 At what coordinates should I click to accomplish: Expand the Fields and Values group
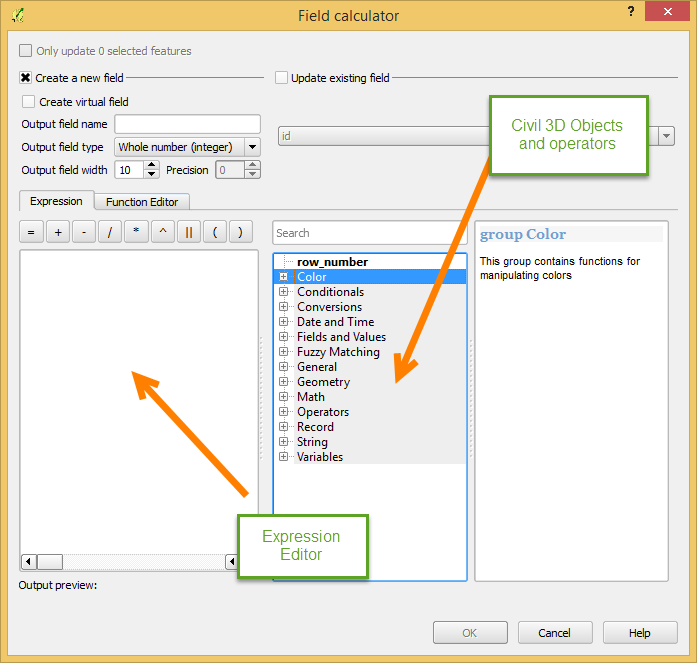(x=283, y=337)
